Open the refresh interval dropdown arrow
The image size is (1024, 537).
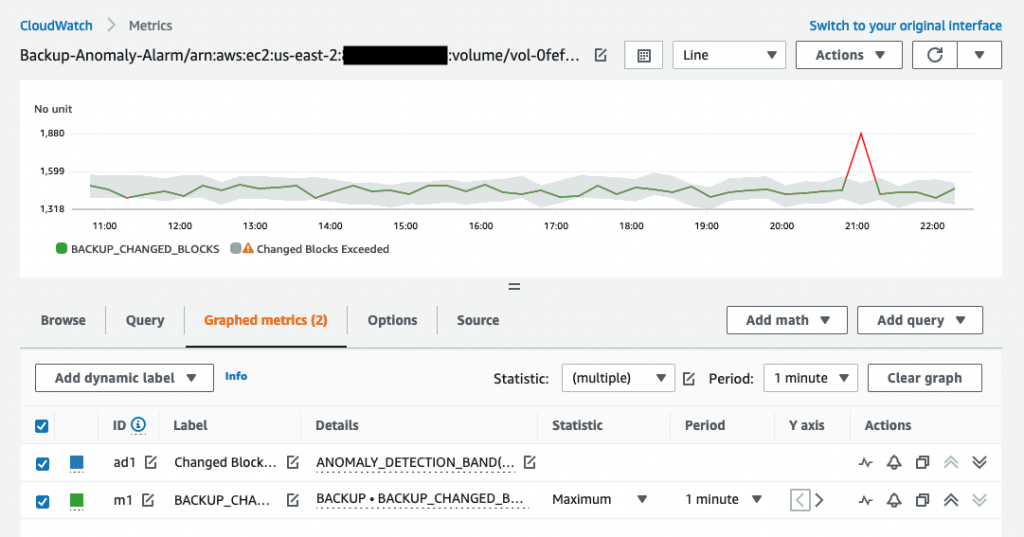(x=979, y=56)
